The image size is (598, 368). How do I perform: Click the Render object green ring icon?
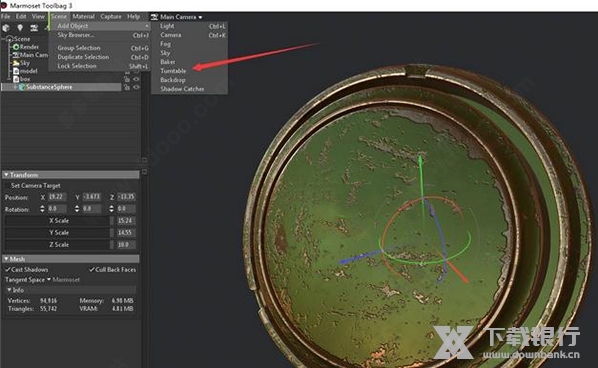[16, 47]
